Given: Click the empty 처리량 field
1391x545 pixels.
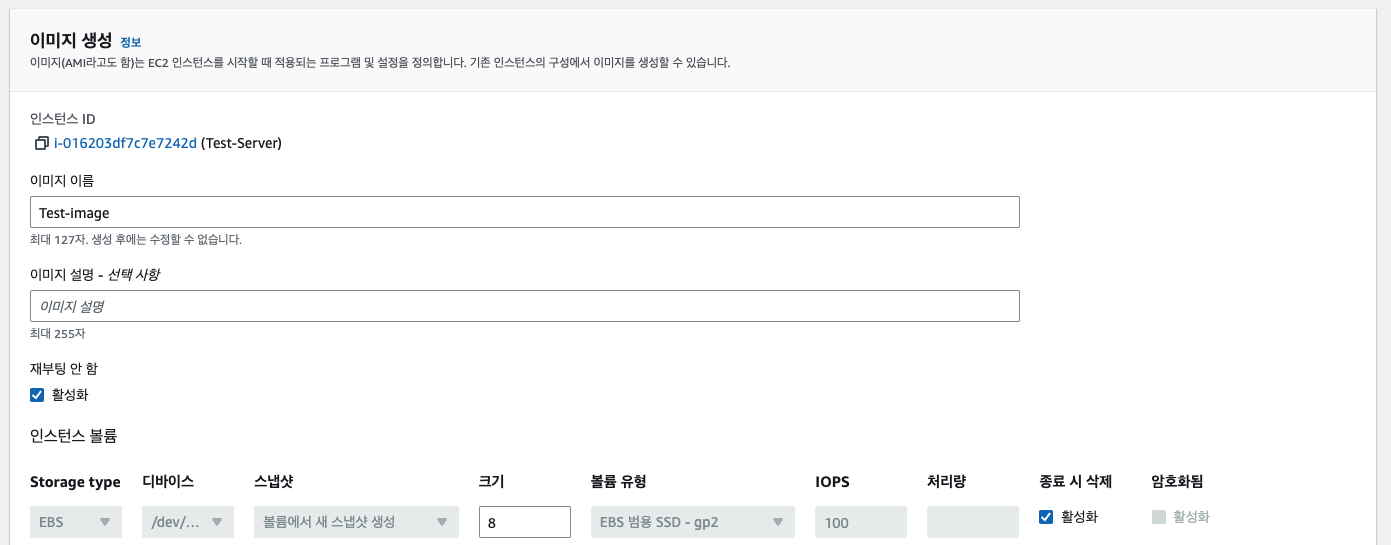Looking at the screenshot, I should [x=973, y=522].
